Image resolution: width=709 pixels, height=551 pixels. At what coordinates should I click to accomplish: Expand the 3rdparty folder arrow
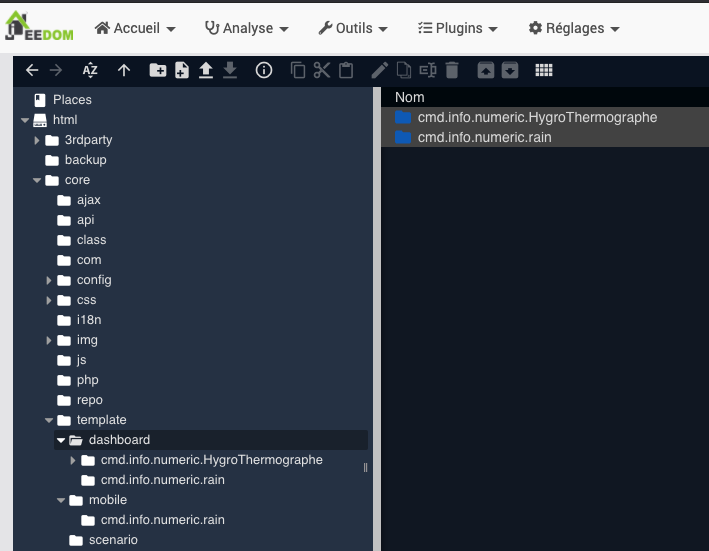37,140
